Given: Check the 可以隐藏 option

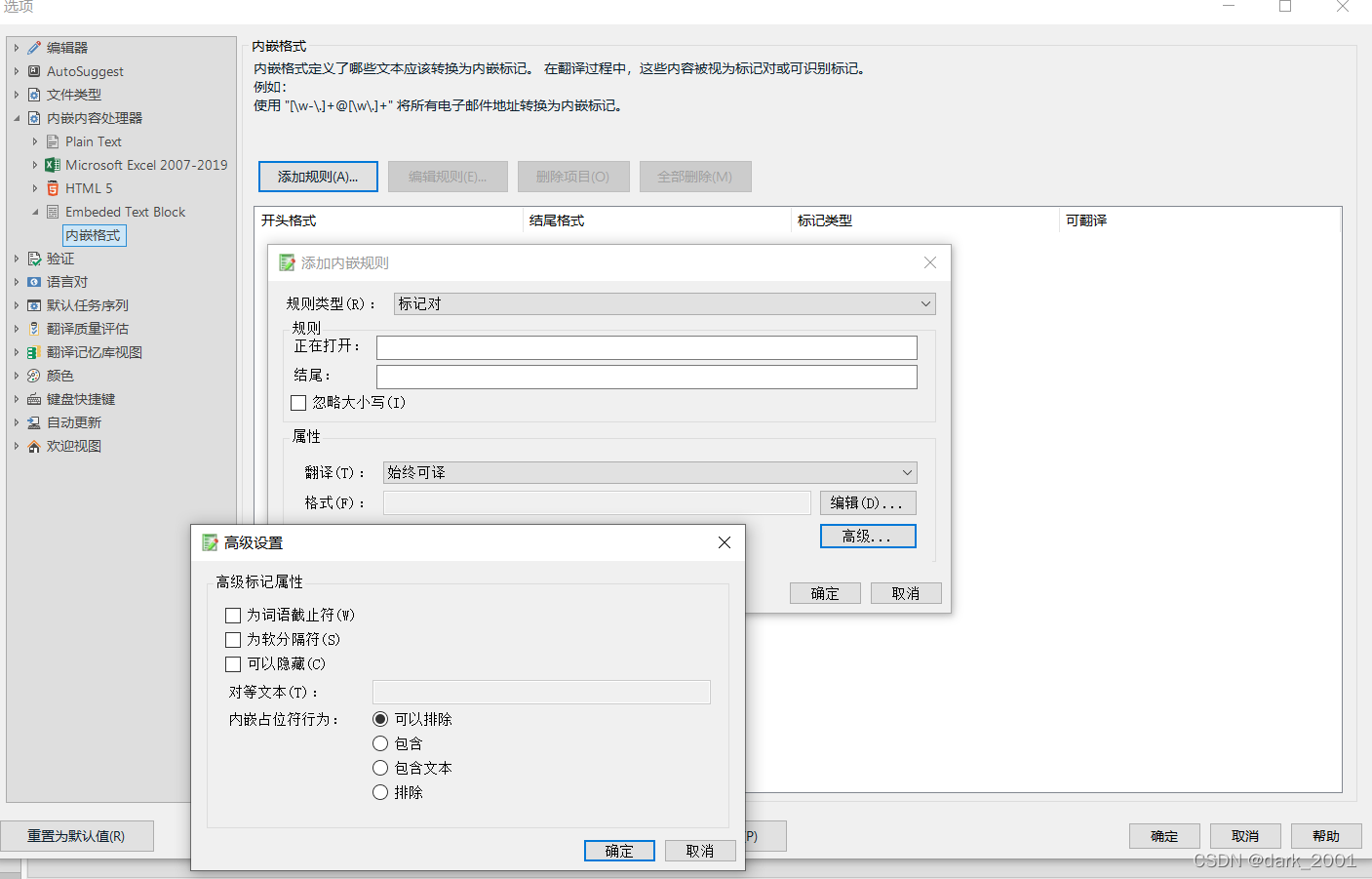Looking at the screenshot, I should tap(233, 663).
